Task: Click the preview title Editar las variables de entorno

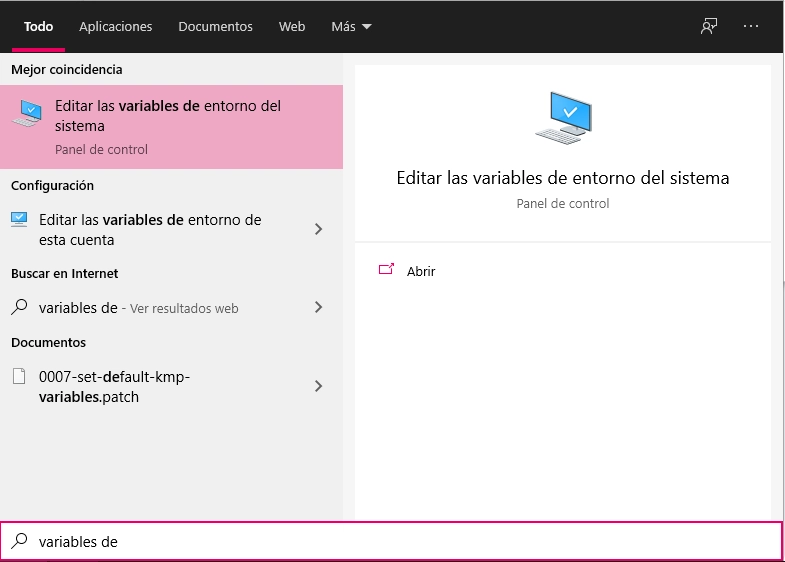Action: click(x=563, y=178)
